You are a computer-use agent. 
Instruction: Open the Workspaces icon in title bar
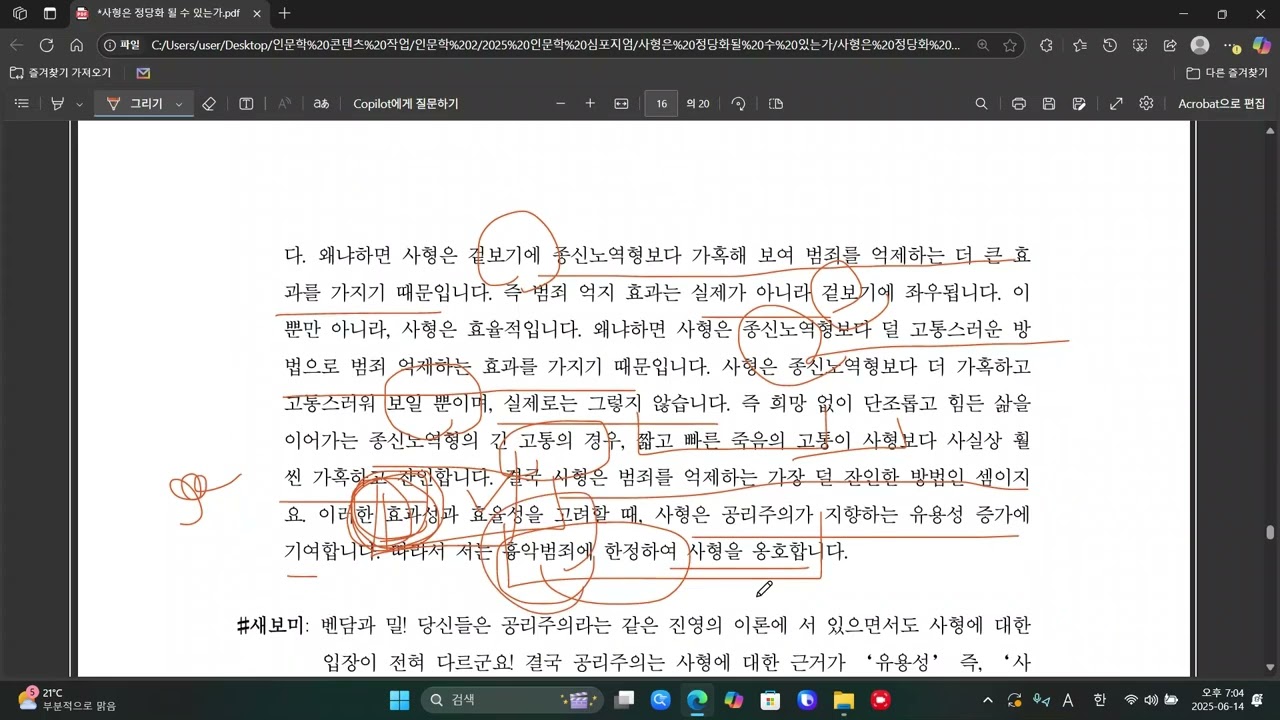point(20,14)
